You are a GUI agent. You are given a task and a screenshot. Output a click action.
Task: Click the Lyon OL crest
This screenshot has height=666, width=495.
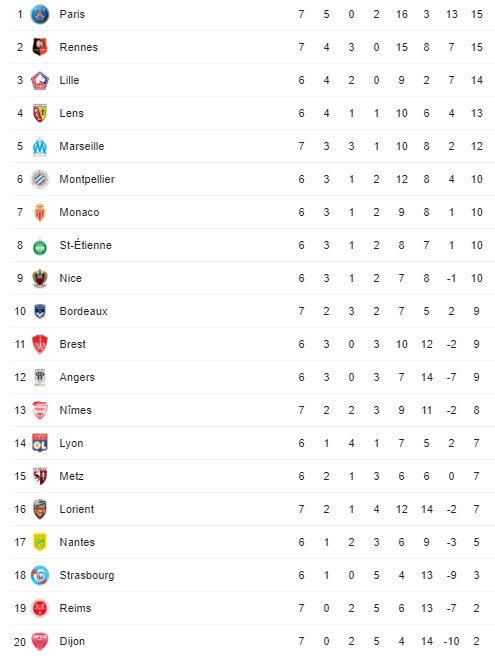coord(40,443)
